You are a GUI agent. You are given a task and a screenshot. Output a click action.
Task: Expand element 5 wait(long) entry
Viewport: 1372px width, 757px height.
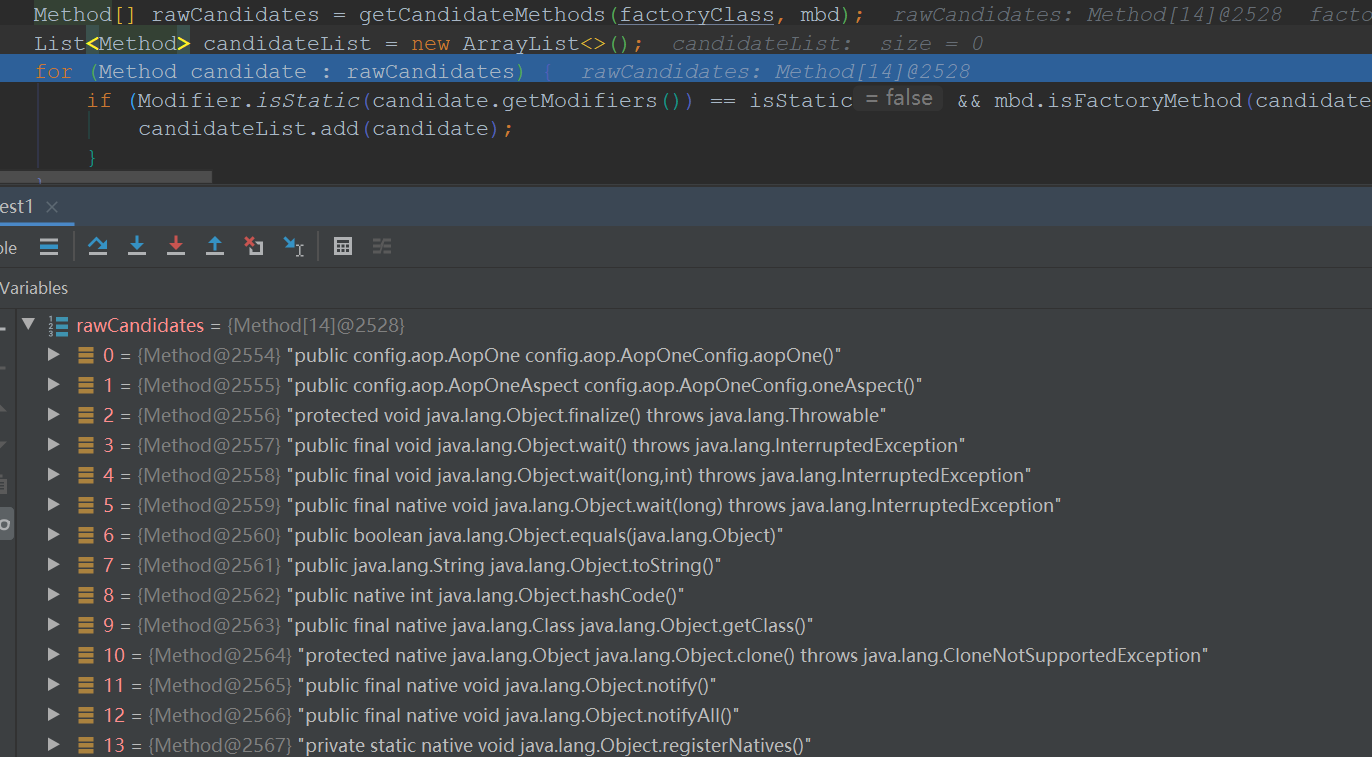[54, 505]
